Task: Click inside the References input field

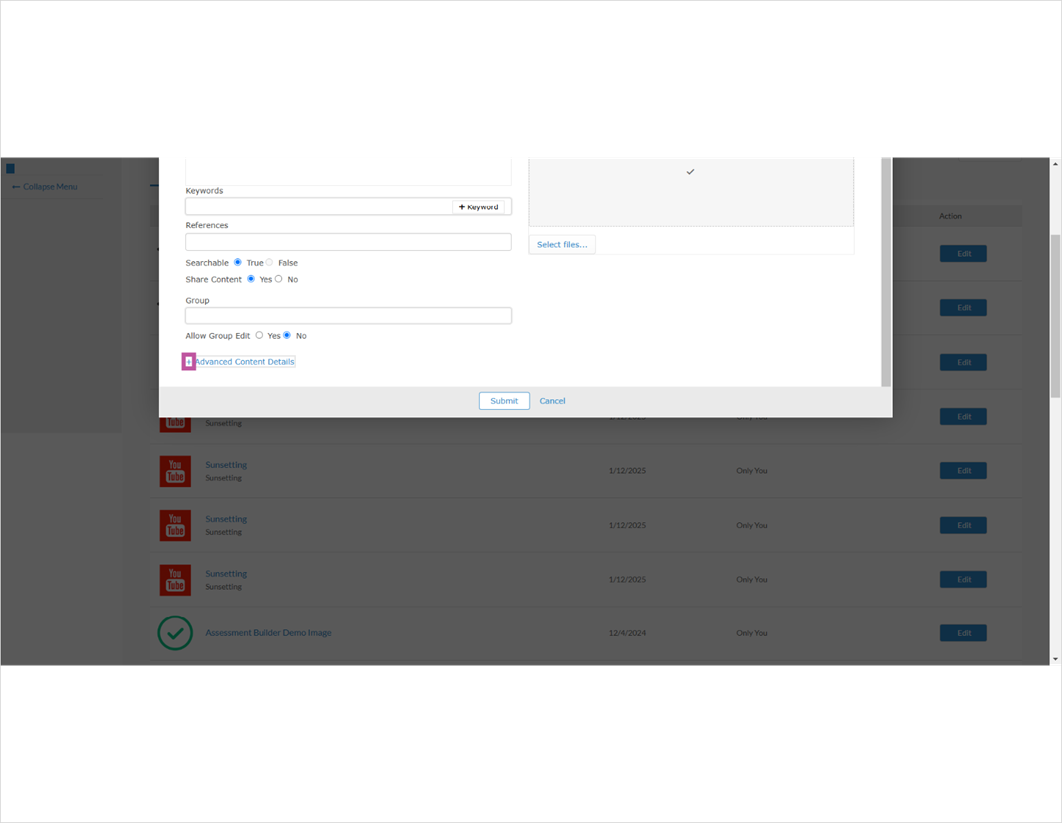Action: tap(347, 241)
